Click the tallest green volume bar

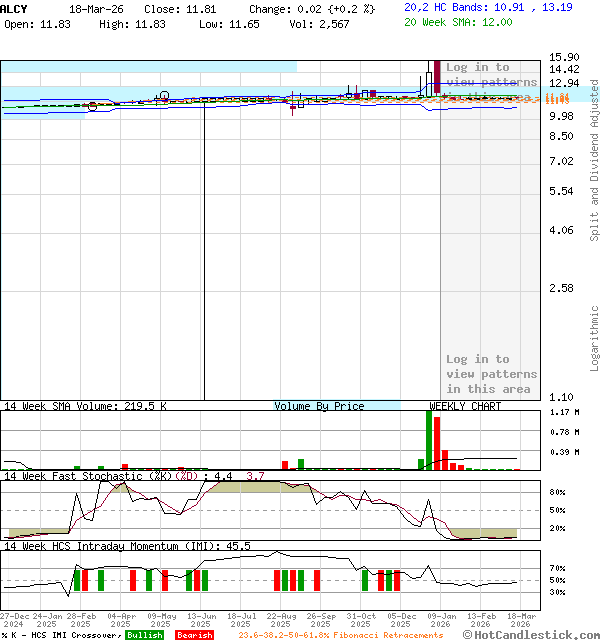coord(429,439)
